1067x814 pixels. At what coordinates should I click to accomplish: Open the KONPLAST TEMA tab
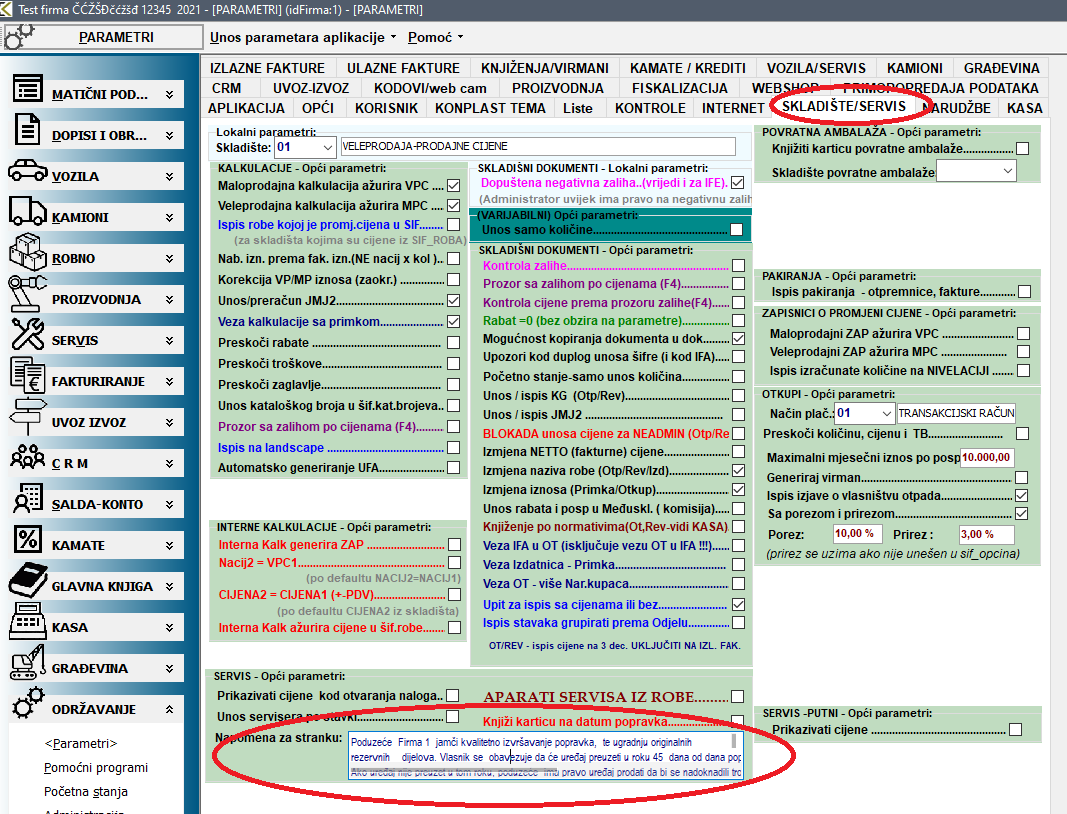(x=490, y=108)
